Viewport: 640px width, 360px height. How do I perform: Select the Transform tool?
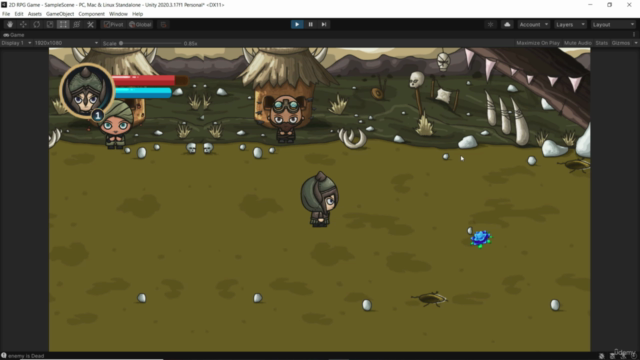77,24
